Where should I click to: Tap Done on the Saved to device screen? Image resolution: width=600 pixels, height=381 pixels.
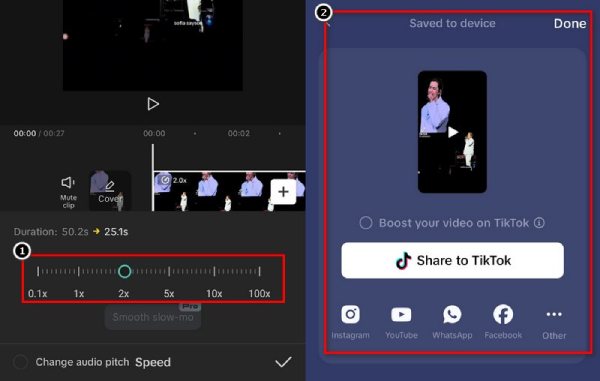click(x=570, y=24)
